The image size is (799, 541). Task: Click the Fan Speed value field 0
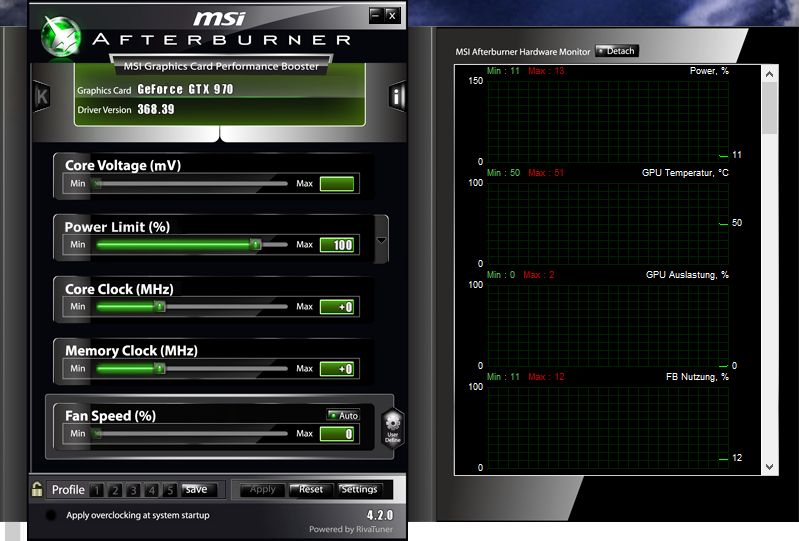[337, 434]
